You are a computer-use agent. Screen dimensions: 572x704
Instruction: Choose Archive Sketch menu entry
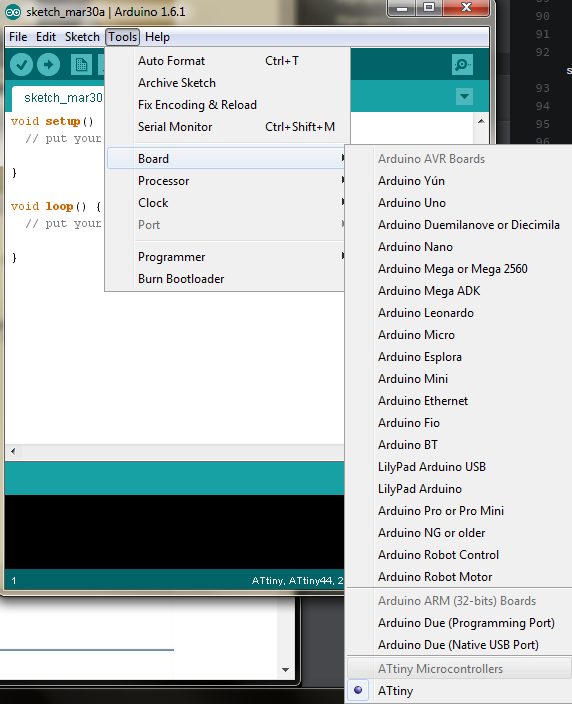tap(228, 83)
